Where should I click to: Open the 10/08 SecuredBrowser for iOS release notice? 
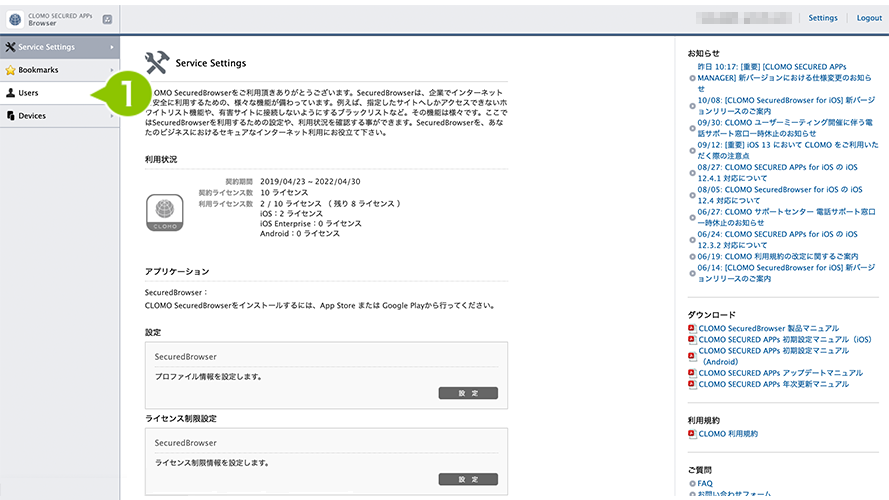(x=786, y=105)
